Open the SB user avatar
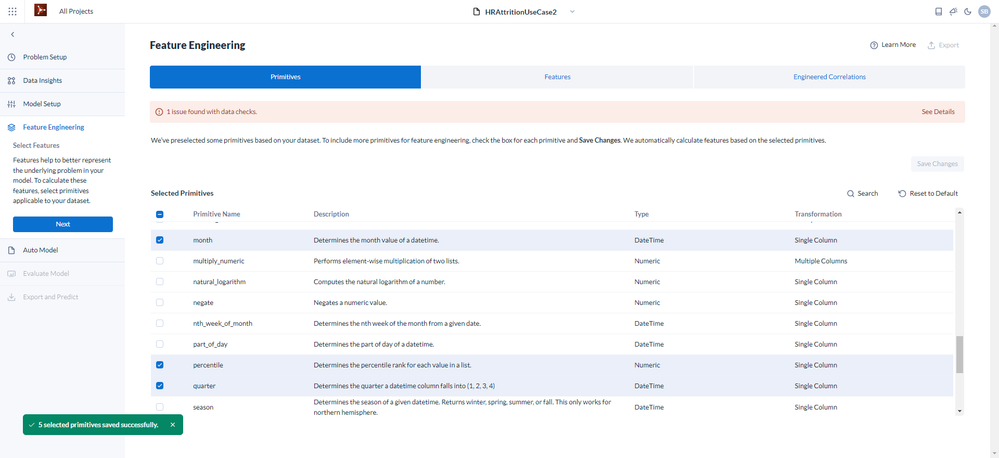The image size is (999, 458). pos(984,11)
